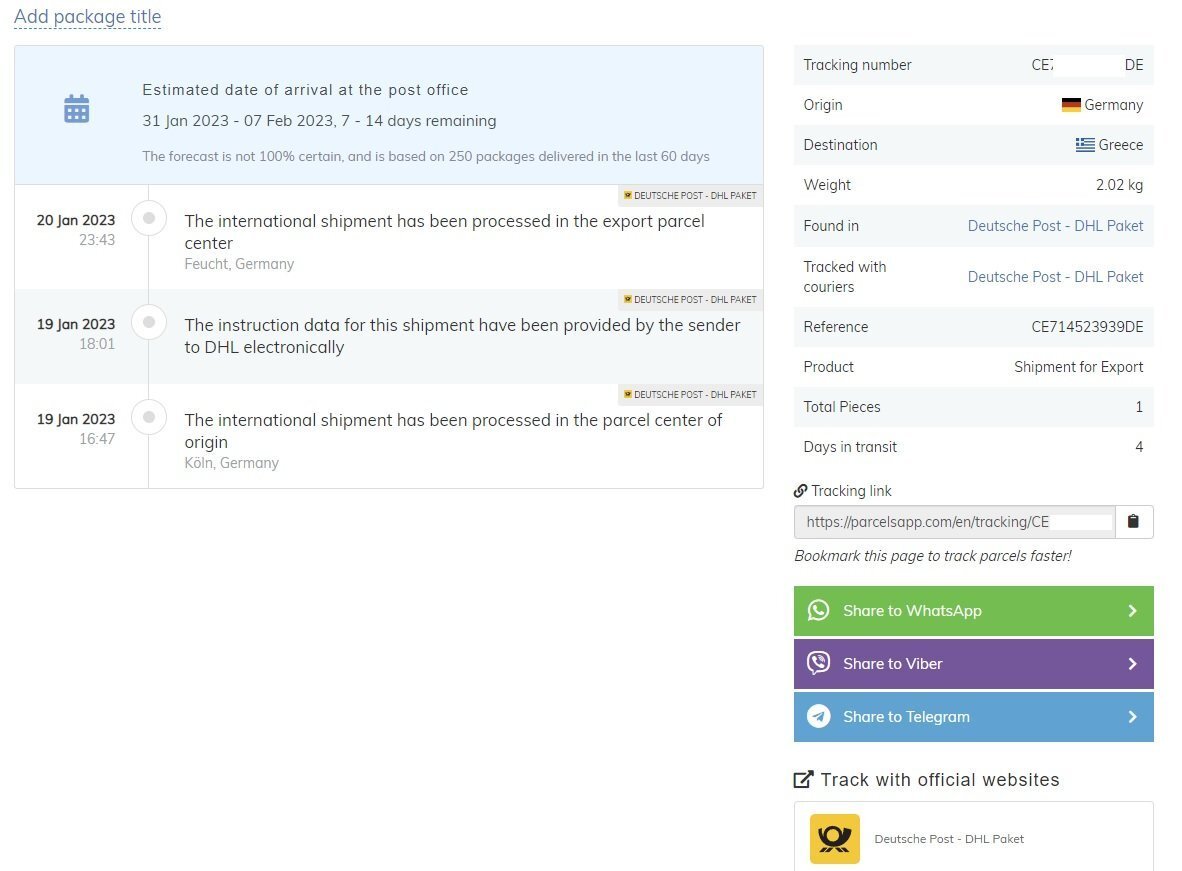Click the Viber logo icon

[819, 664]
